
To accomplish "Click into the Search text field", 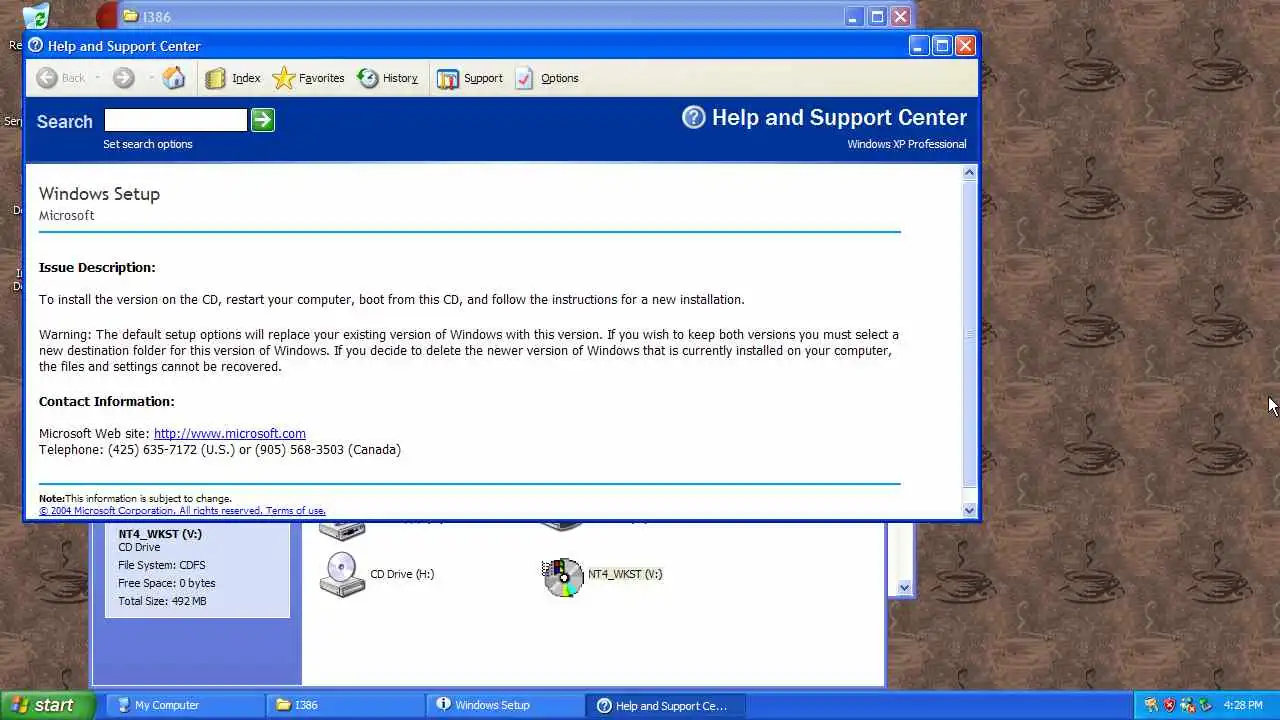I will point(175,120).
